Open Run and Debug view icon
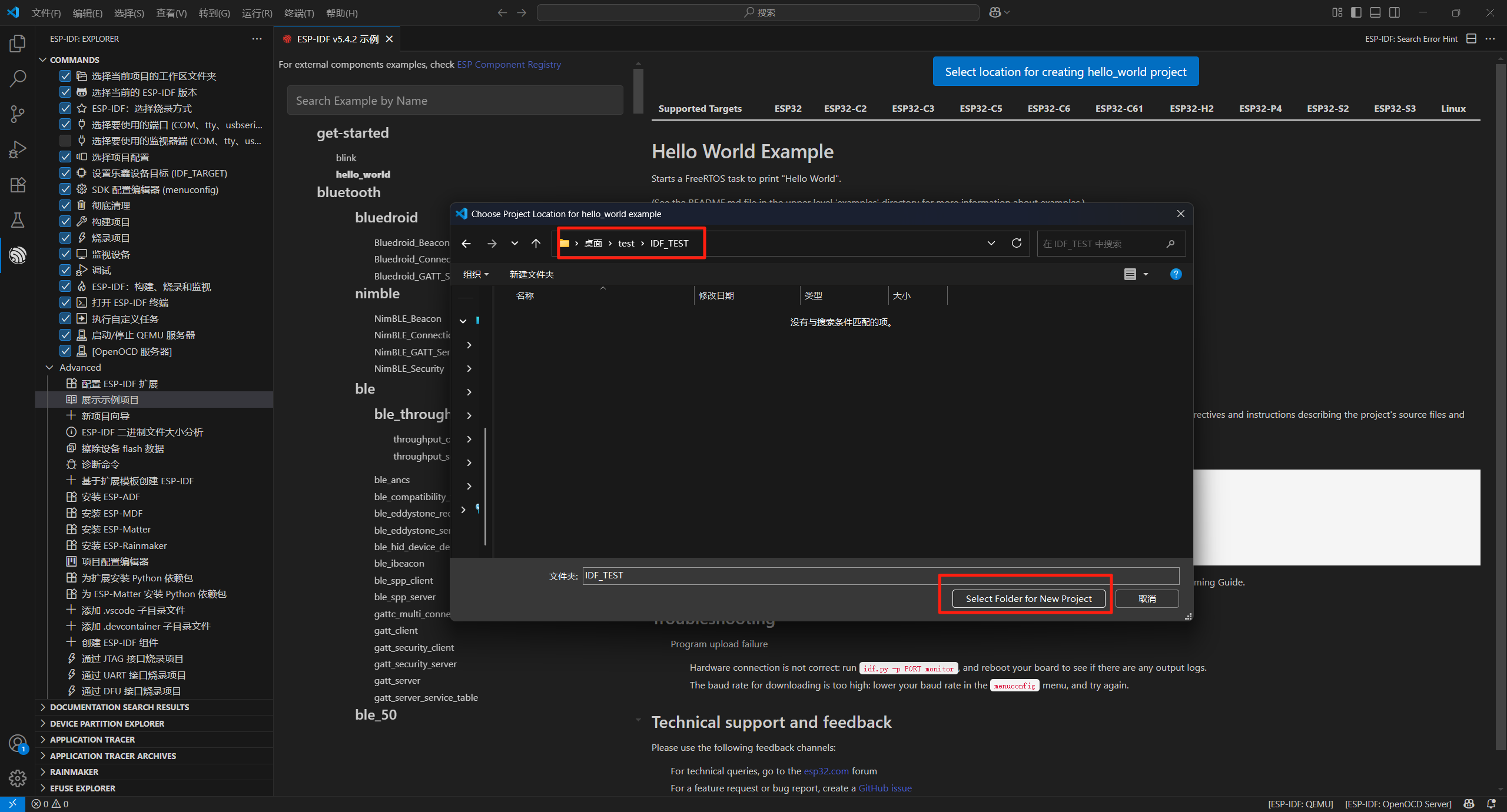 pos(18,149)
